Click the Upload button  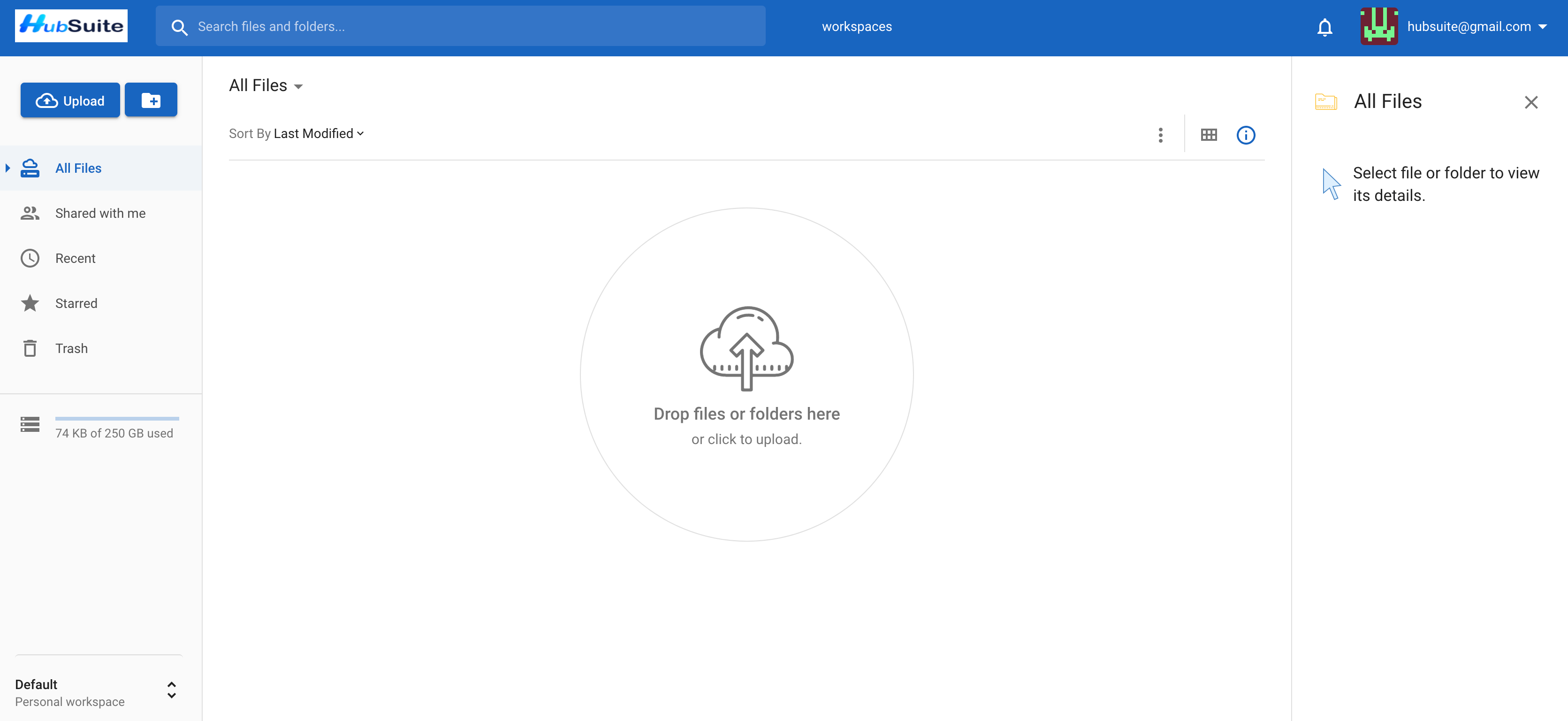tap(70, 100)
